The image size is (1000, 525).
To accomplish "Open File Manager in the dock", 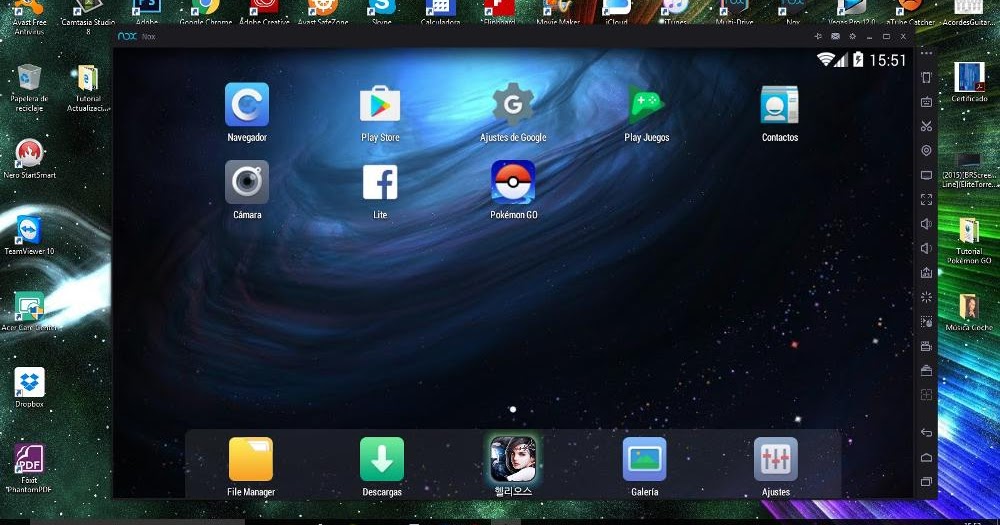I will pyautogui.click(x=251, y=459).
